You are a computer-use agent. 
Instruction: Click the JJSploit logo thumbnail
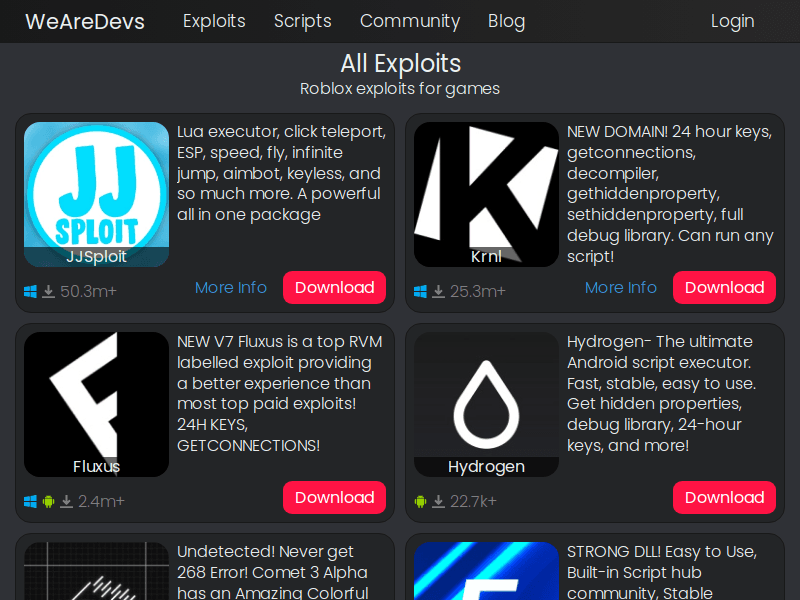96,194
